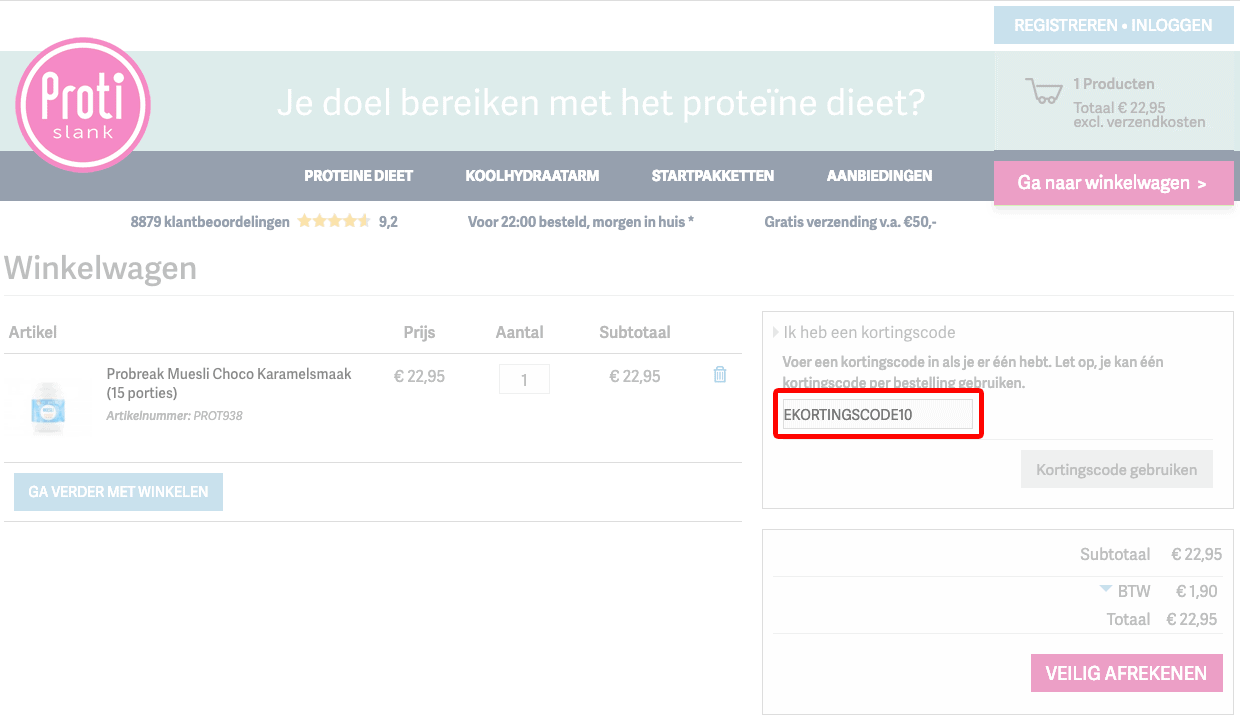The height and width of the screenshot is (724, 1240).
Task: Click the 9,2 rating score
Action: [x=388, y=222]
